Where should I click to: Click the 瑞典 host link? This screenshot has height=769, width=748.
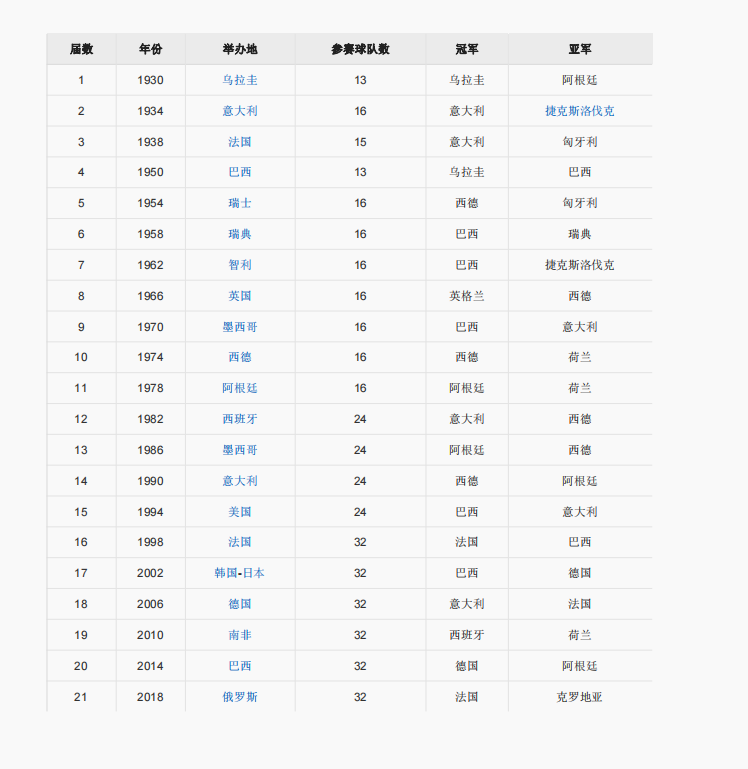point(240,234)
